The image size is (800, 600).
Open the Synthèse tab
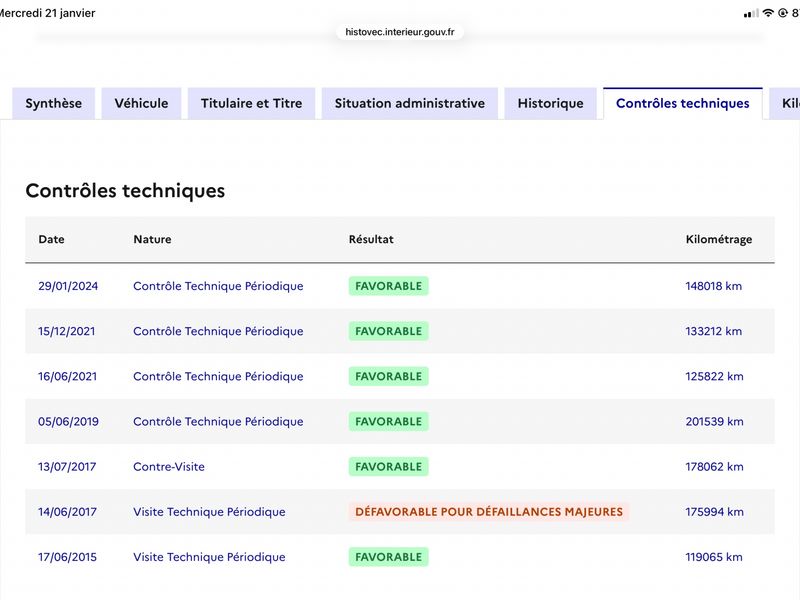click(54, 103)
